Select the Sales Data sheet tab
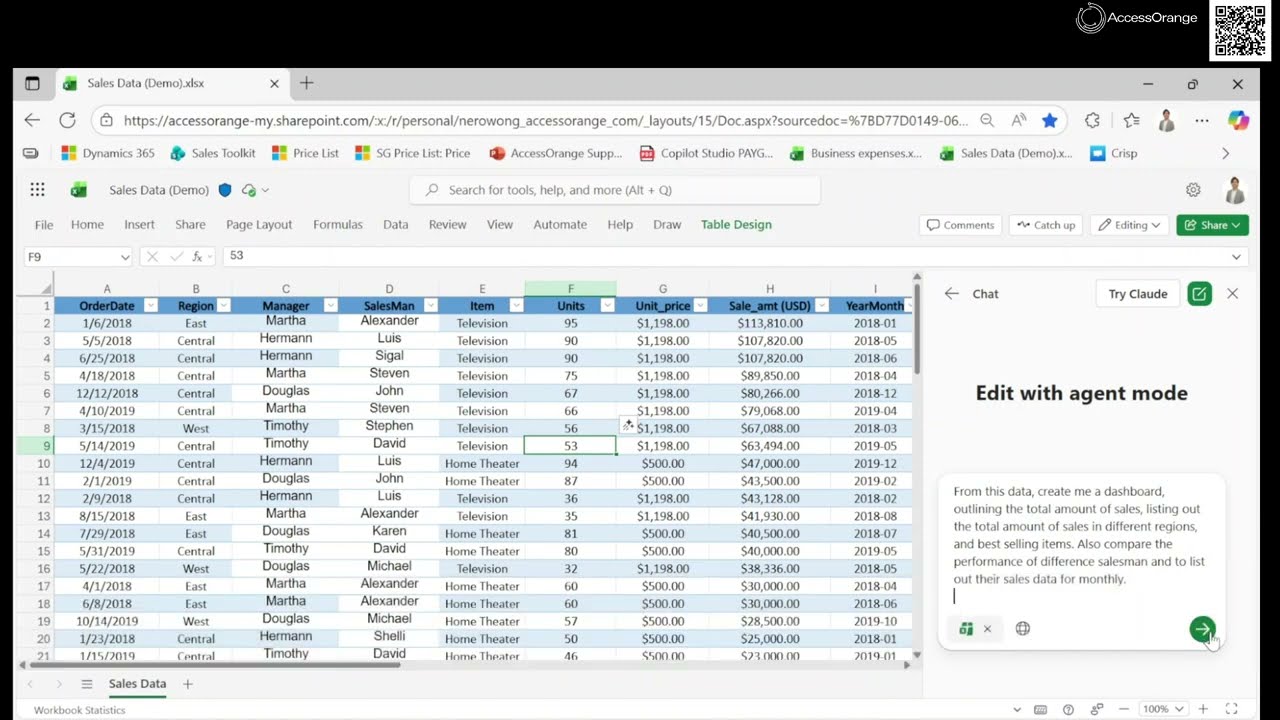This screenshot has width=1280, height=720. tap(137, 684)
